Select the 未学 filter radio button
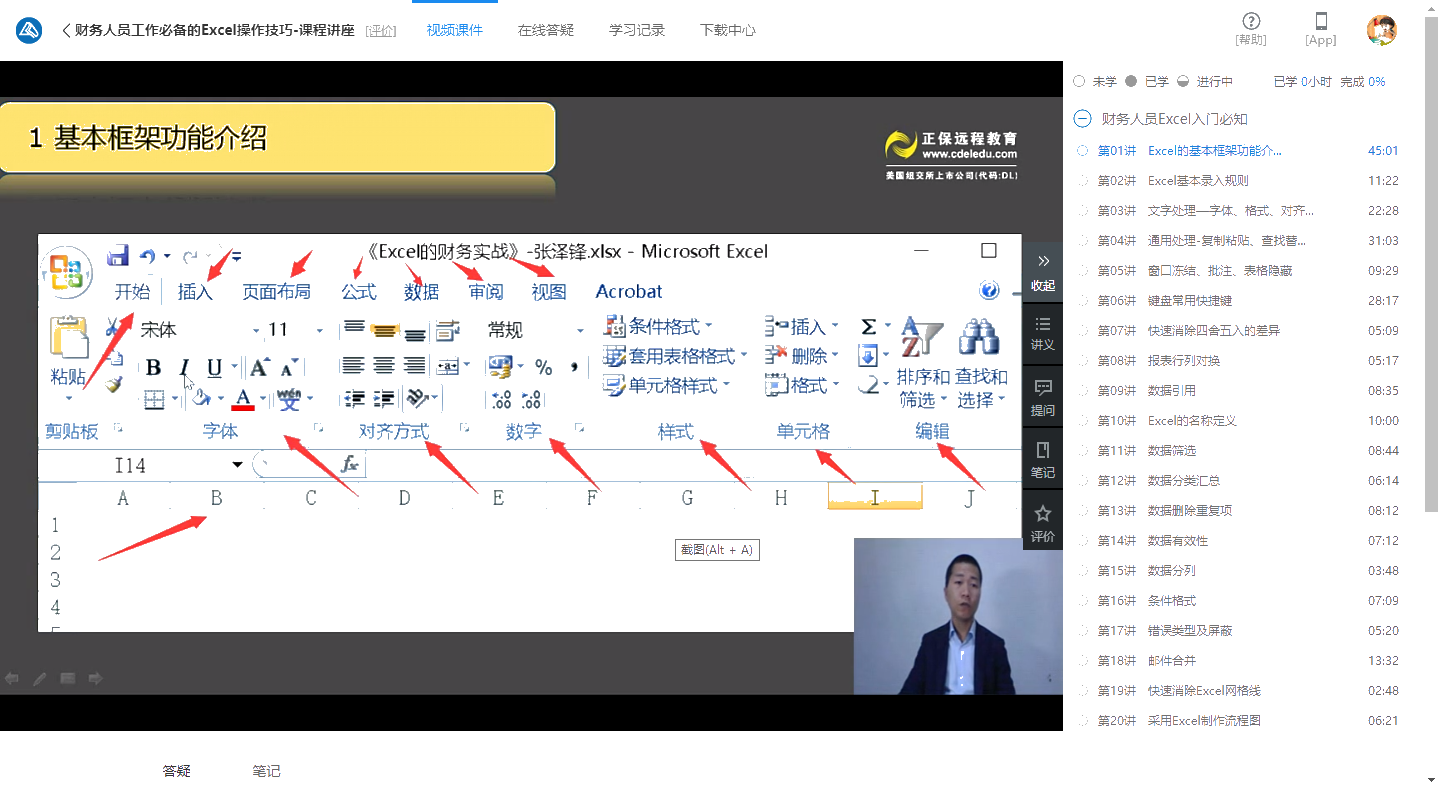 [1079, 81]
